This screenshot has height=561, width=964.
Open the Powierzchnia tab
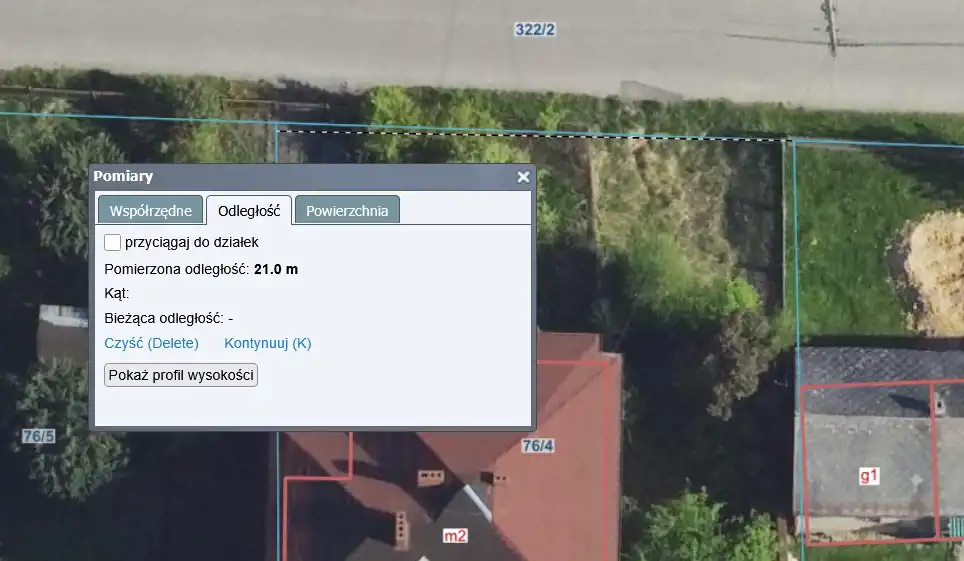pos(347,210)
